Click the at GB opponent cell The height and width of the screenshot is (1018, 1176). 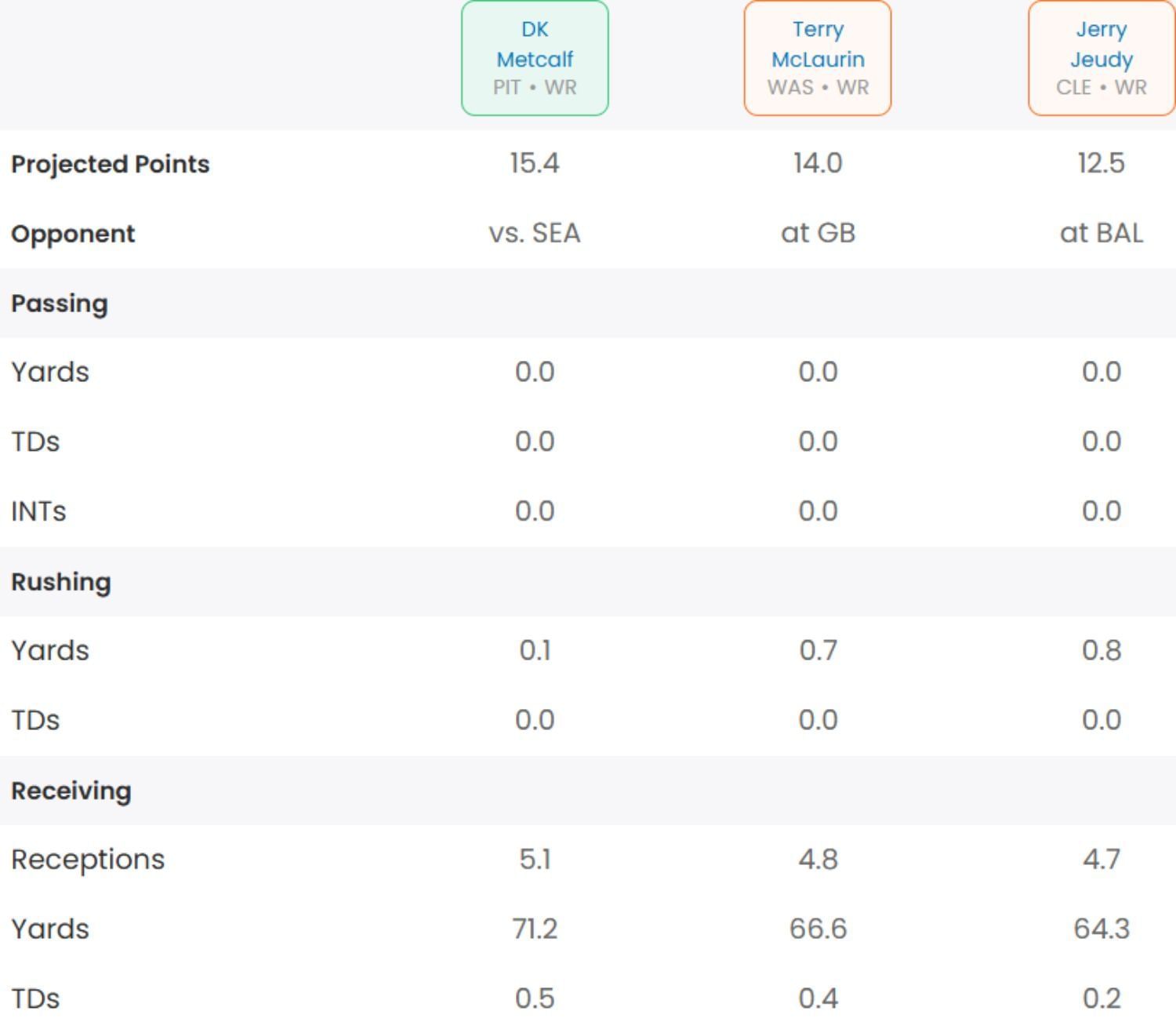point(818,233)
